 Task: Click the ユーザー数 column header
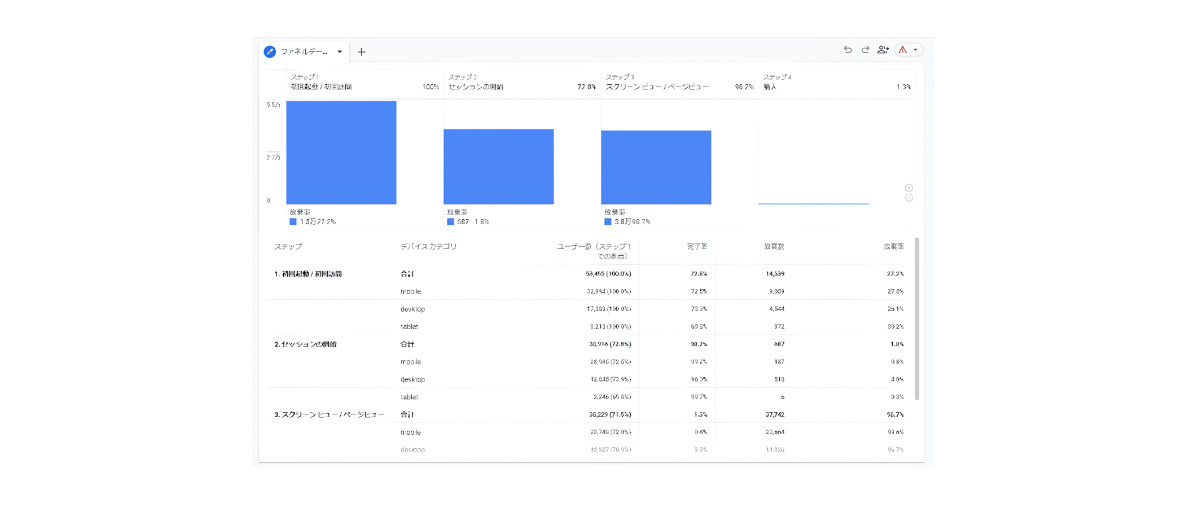(x=594, y=251)
